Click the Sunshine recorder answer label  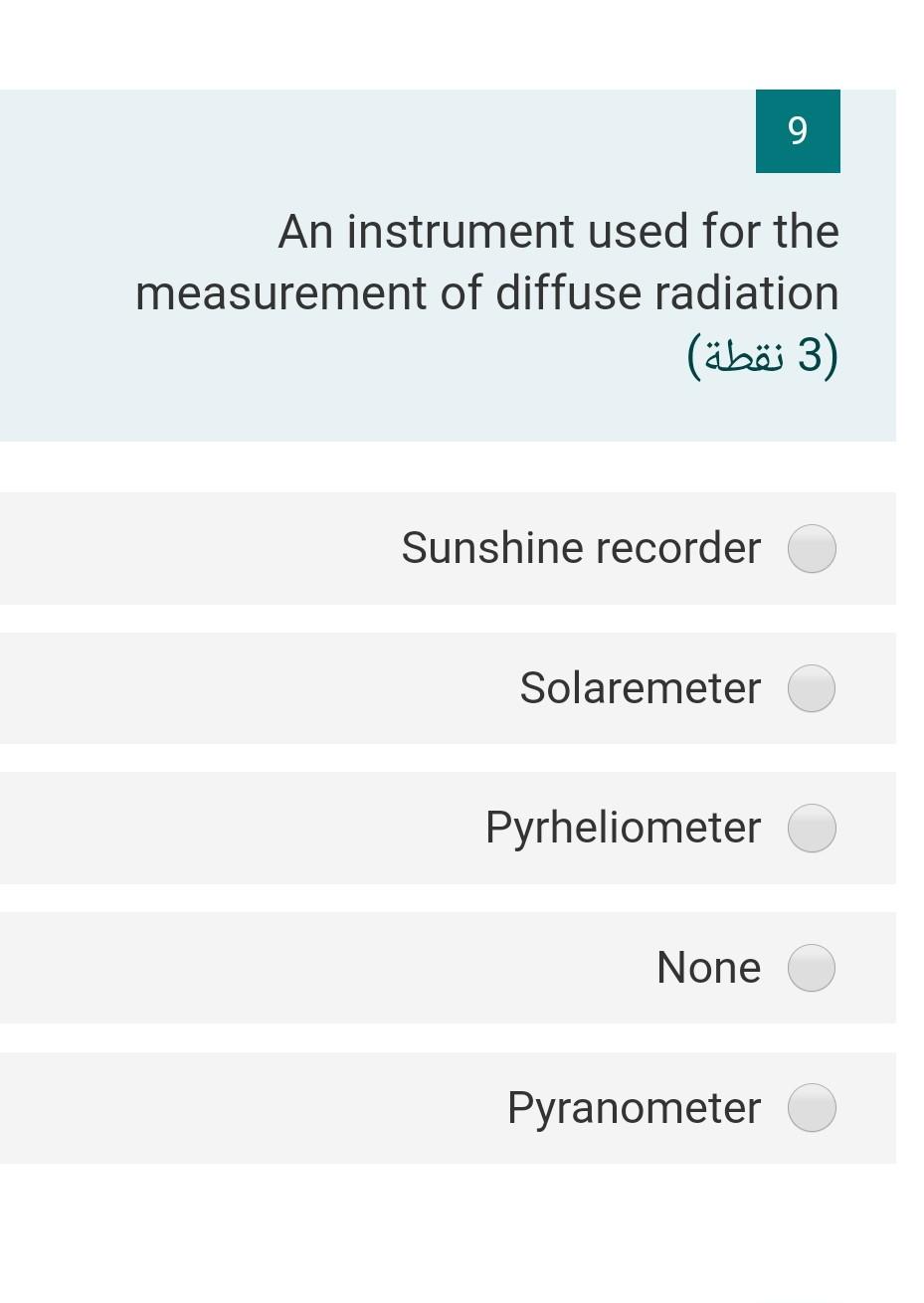pyautogui.click(x=581, y=548)
